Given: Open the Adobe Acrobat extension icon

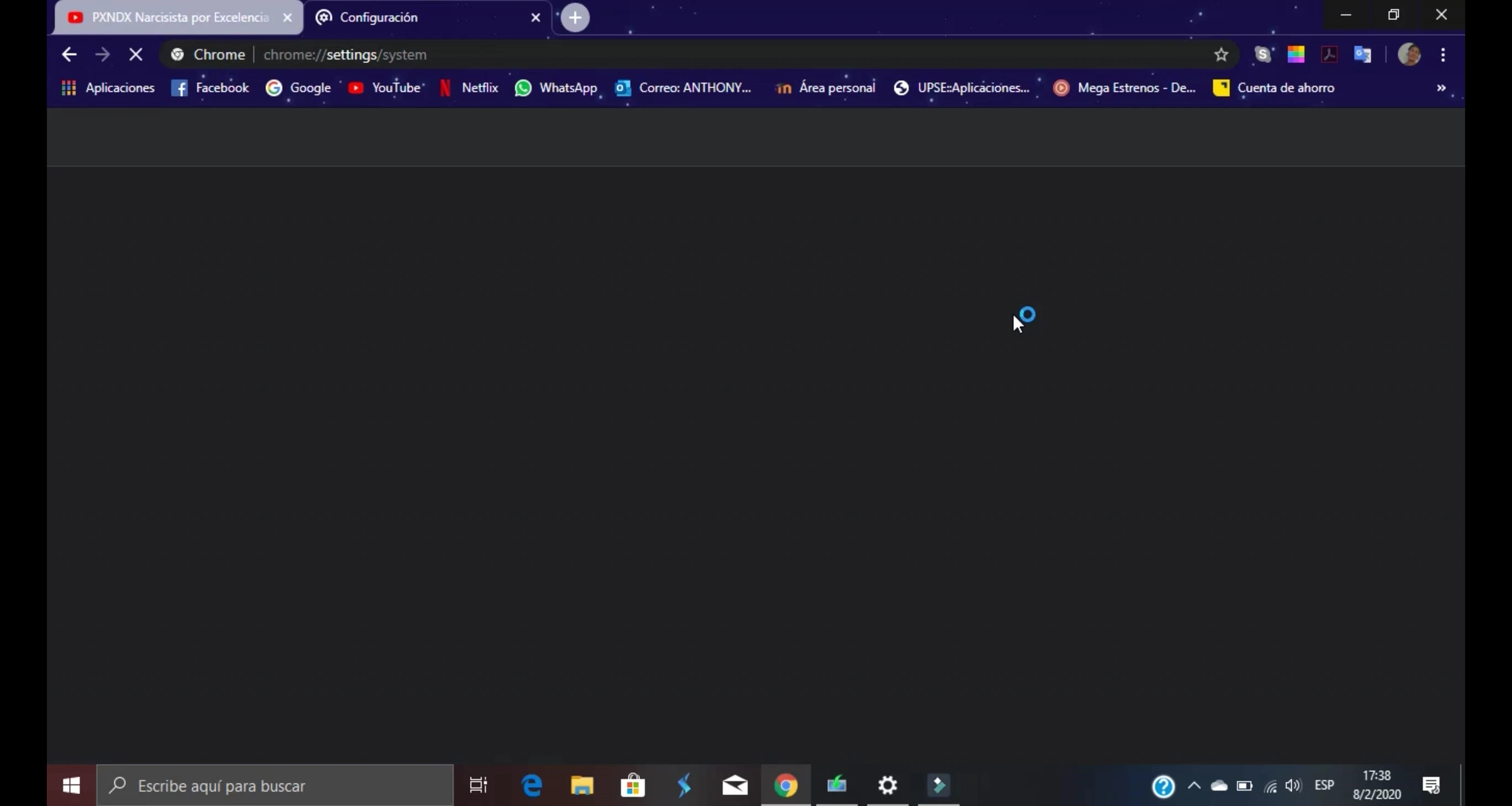Looking at the screenshot, I should click(1329, 55).
